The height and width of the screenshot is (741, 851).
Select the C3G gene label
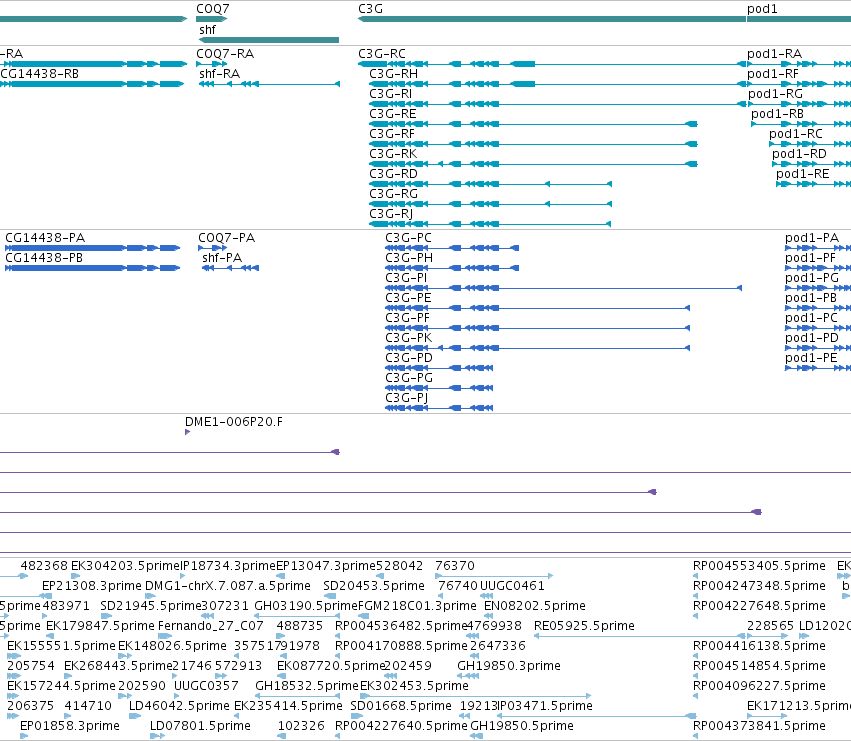pyautogui.click(x=371, y=9)
